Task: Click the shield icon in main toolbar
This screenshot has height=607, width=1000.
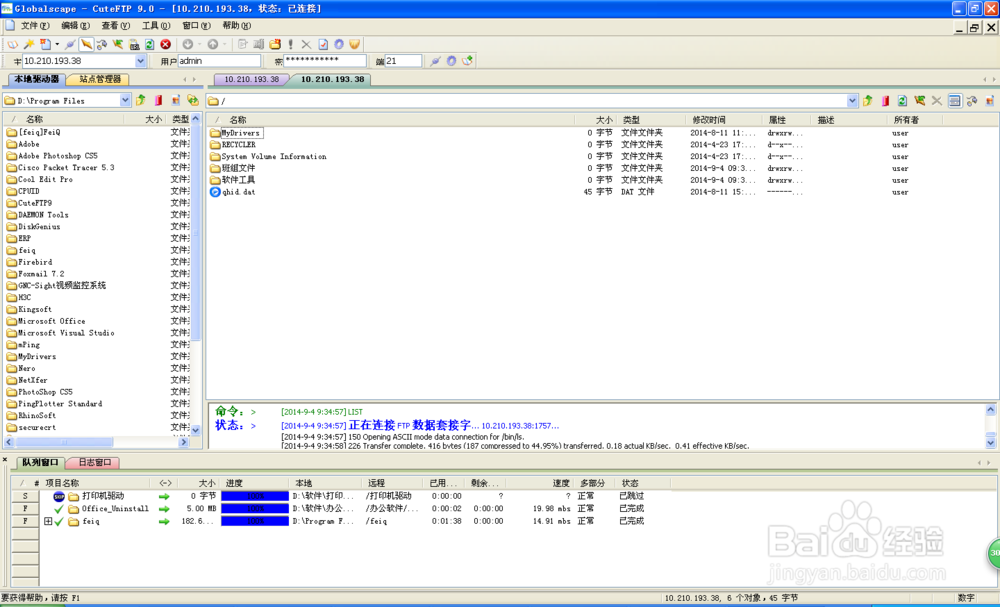Action: [355, 45]
